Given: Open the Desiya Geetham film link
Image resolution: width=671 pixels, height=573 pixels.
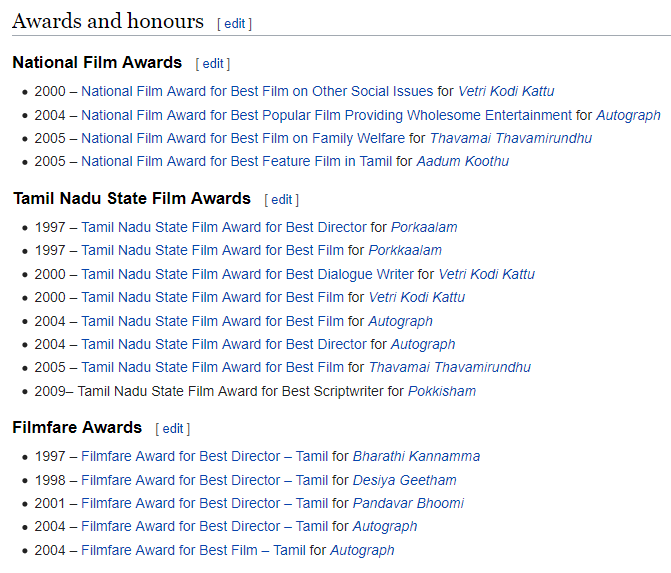Looking at the screenshot, I should point(405,481).
